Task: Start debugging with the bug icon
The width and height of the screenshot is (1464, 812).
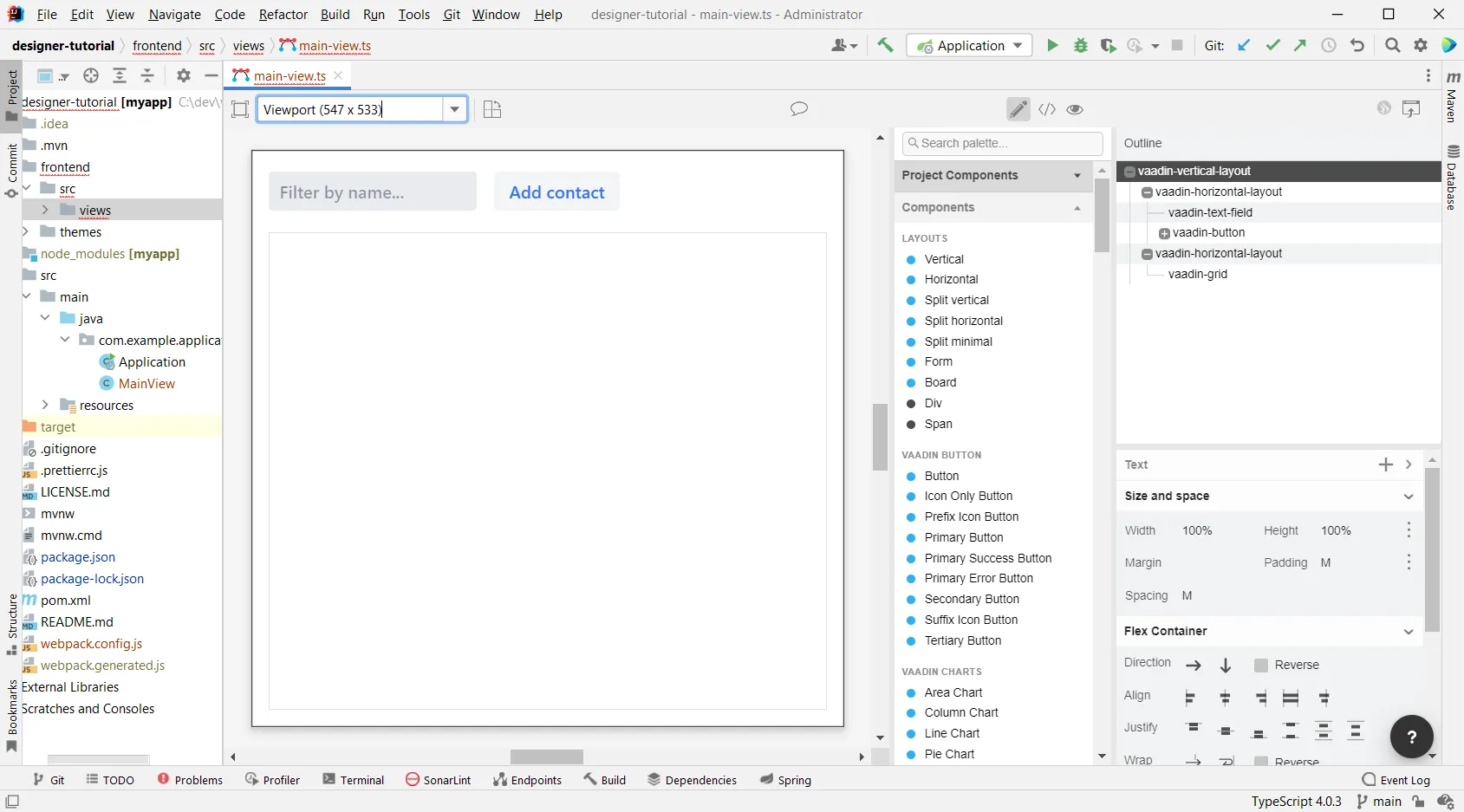Action: pyautogui.click(x=1080, y=45)
